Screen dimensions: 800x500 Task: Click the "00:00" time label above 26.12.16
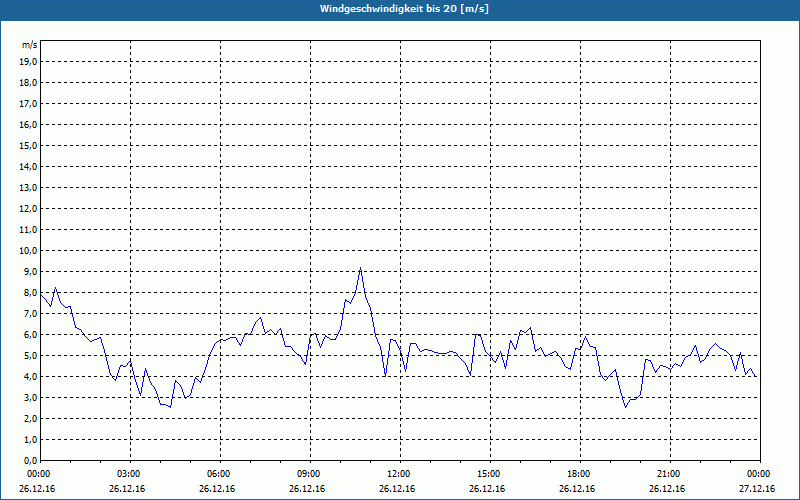[38, 474]
